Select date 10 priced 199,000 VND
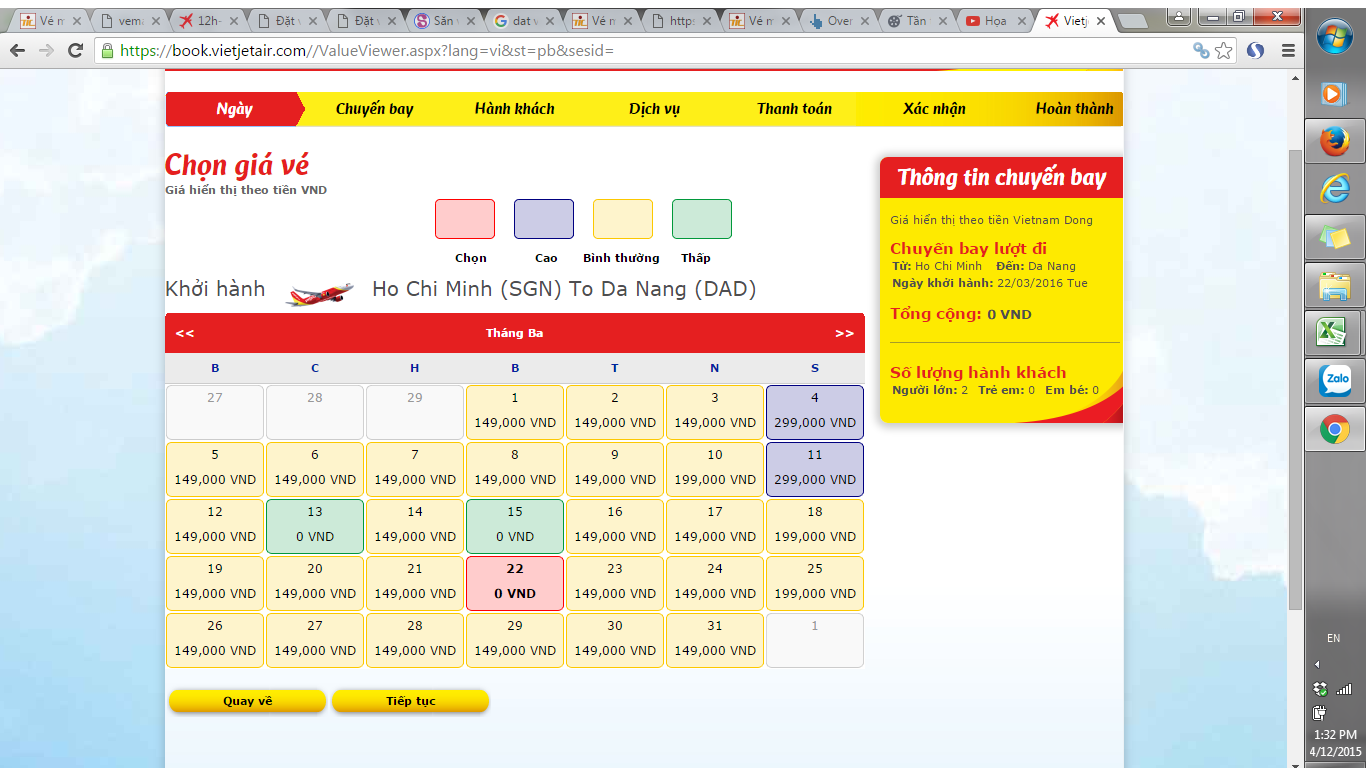1366x768 pixels. coord(715,469)
